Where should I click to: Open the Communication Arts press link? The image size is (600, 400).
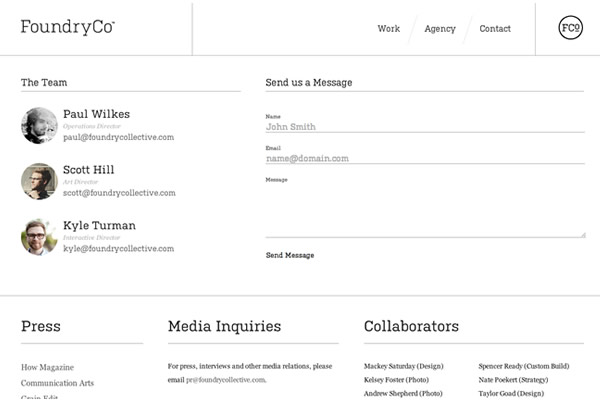click(x=57, y=383)
